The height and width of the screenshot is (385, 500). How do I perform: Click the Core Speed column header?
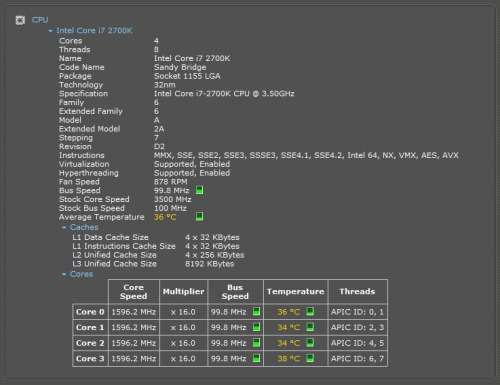[134, 292]
